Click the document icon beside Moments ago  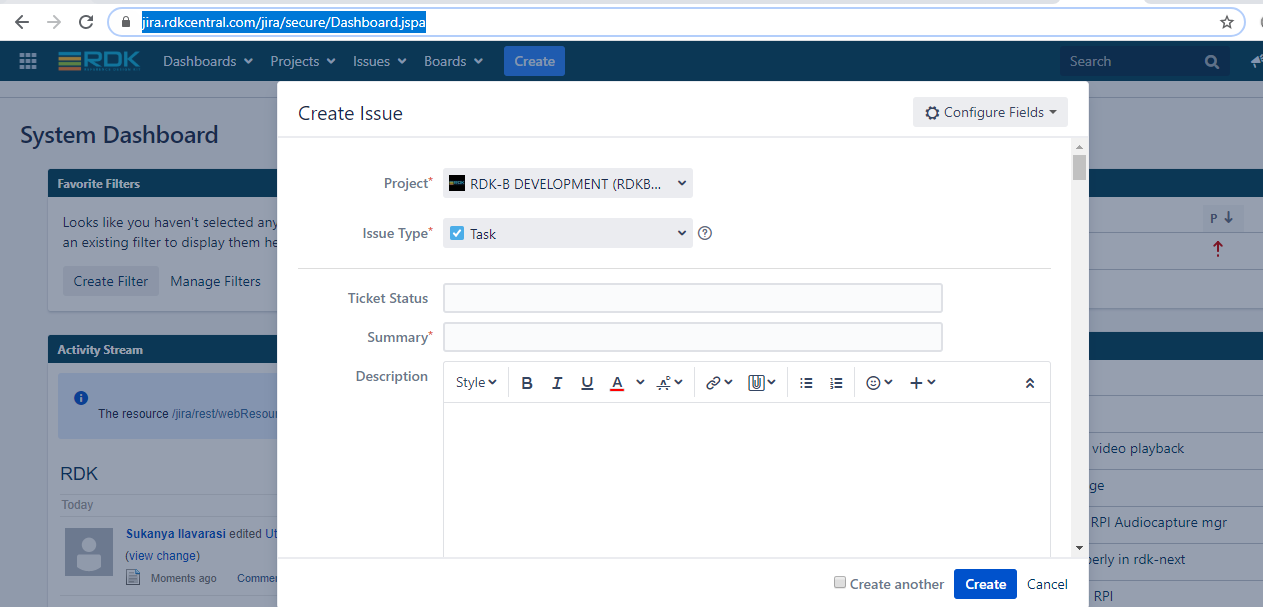(133, 578)
